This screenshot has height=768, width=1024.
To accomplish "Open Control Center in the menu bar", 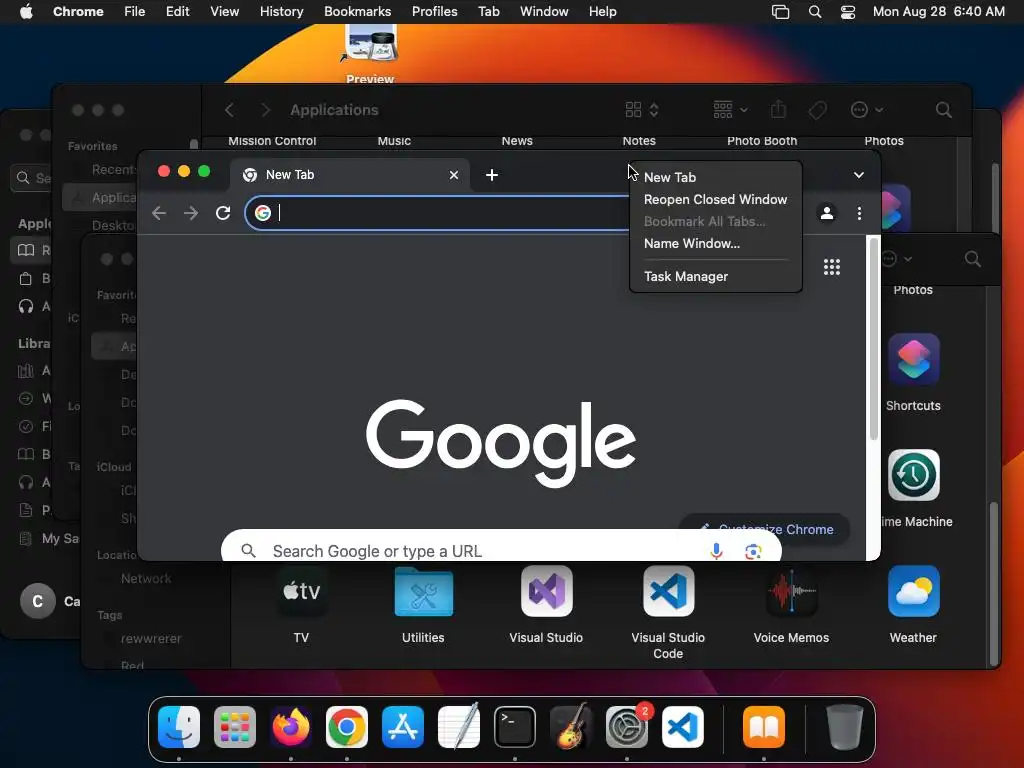I will [x=848, y=12].
